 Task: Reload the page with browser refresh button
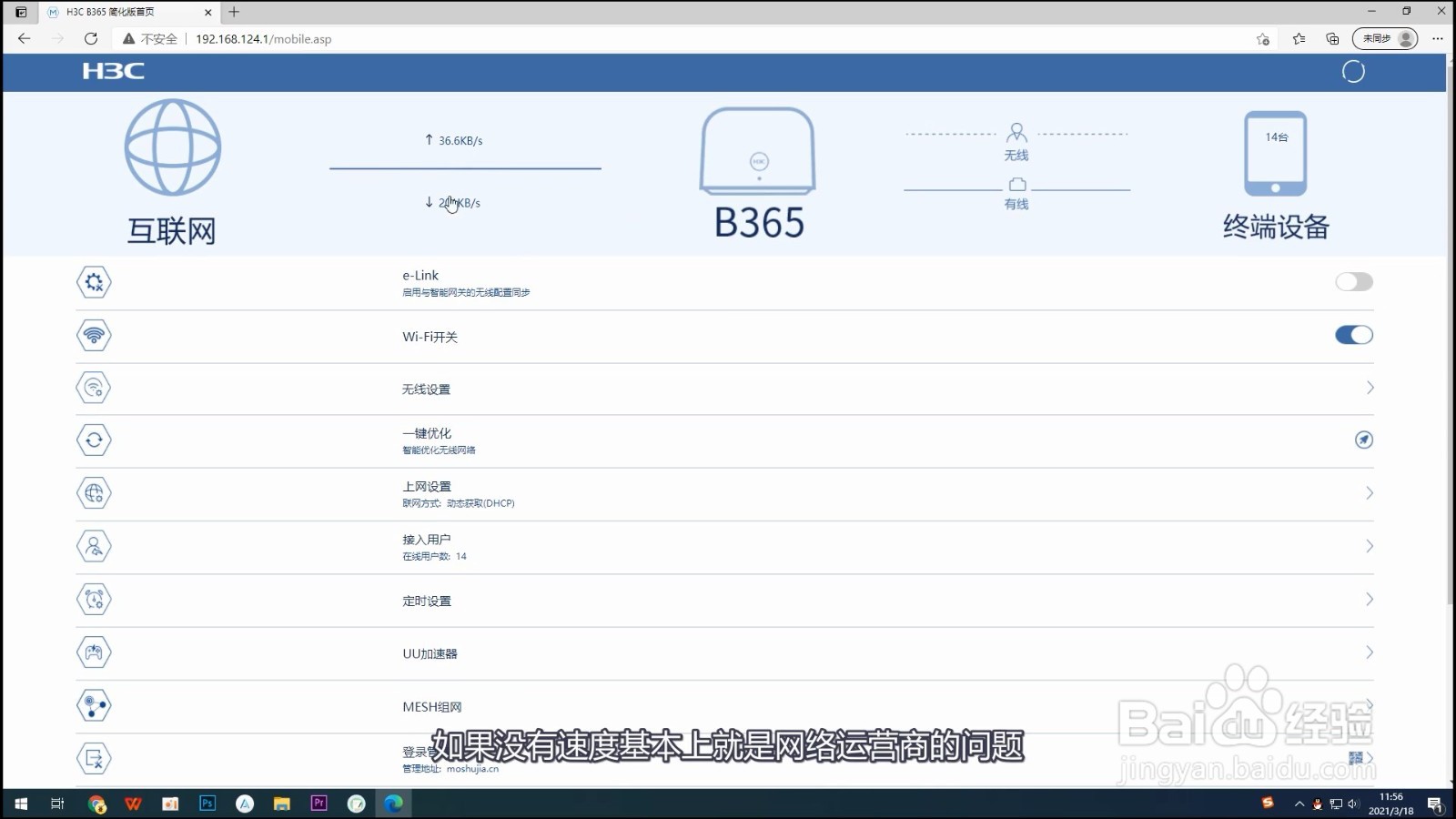tap(91, 38)
